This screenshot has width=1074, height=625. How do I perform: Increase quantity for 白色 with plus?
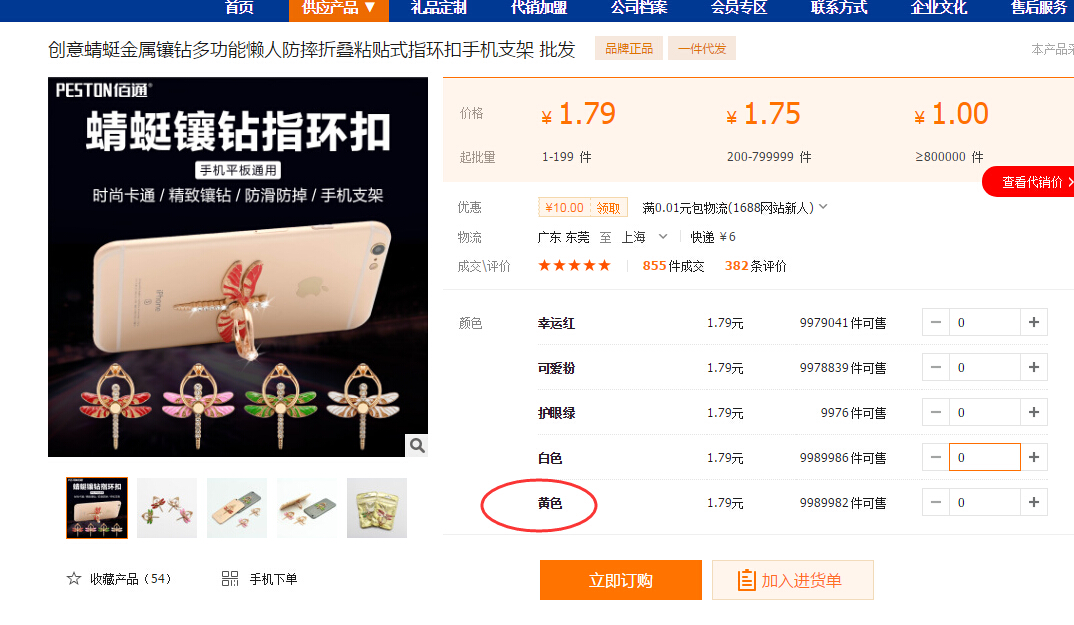(1034, 457)
